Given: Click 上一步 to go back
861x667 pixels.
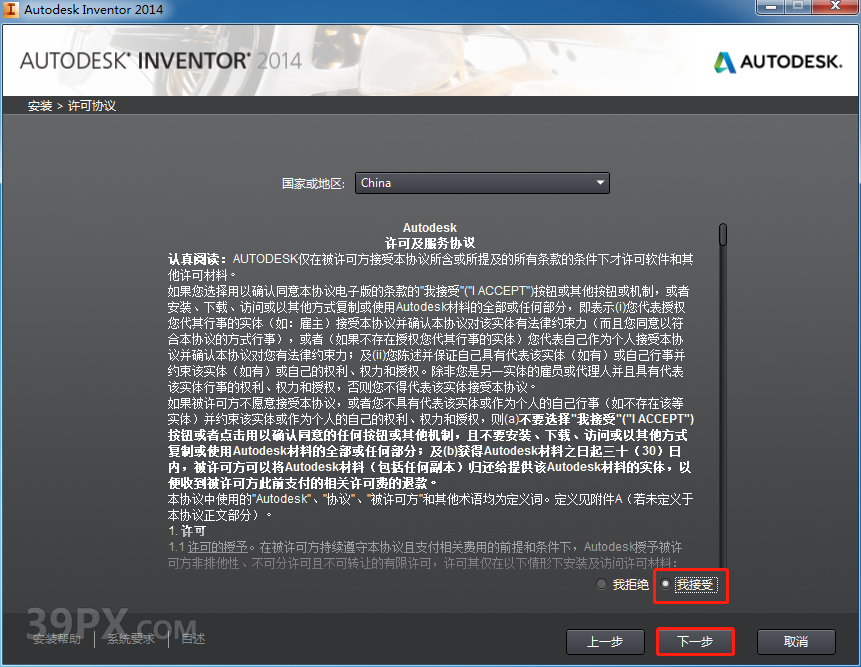Looking at the screenshot, I should [x=605, y=642].
